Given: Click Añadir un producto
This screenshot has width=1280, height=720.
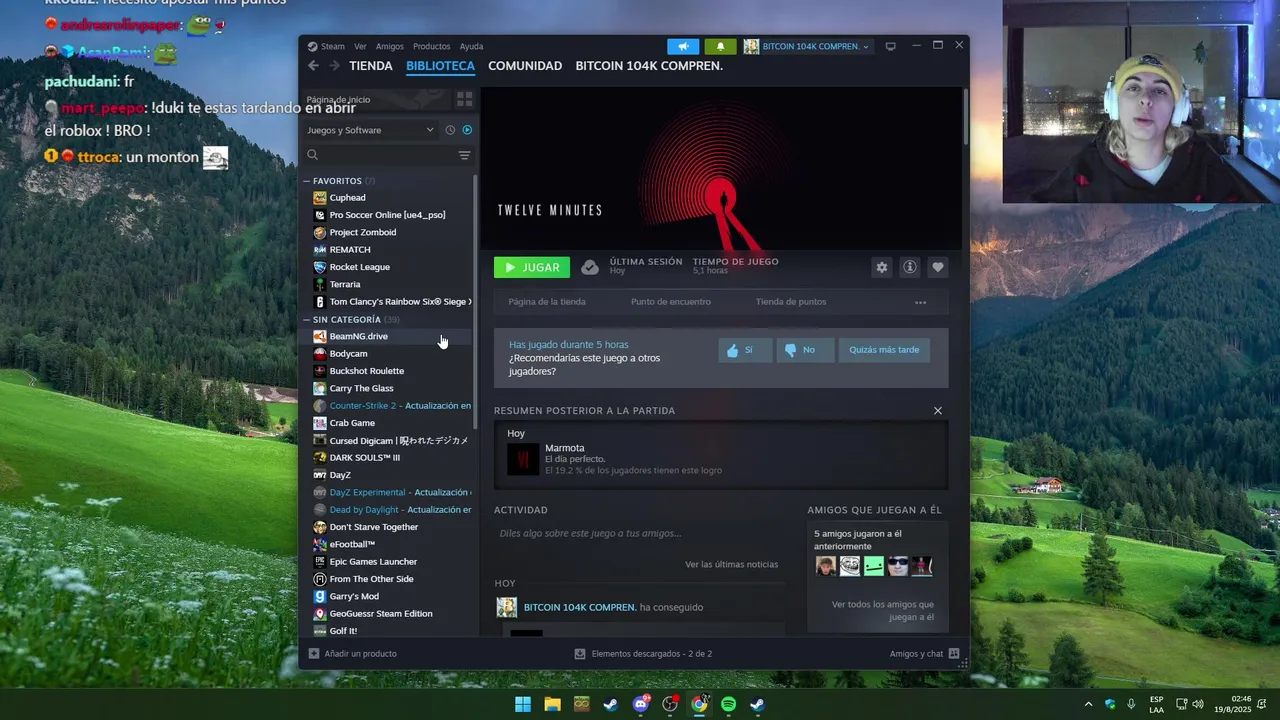Looking at the screenshot, I should 353,654.
